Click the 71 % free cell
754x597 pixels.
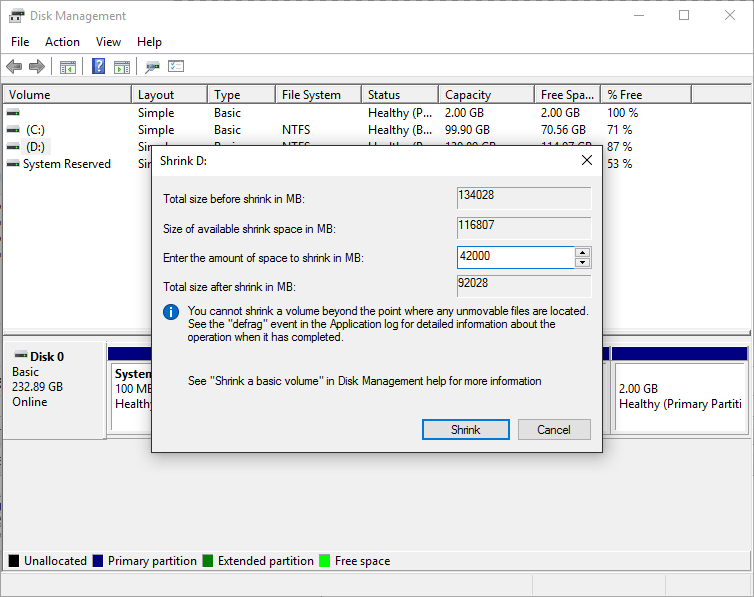pyautogui.click(x=620, y=130)
